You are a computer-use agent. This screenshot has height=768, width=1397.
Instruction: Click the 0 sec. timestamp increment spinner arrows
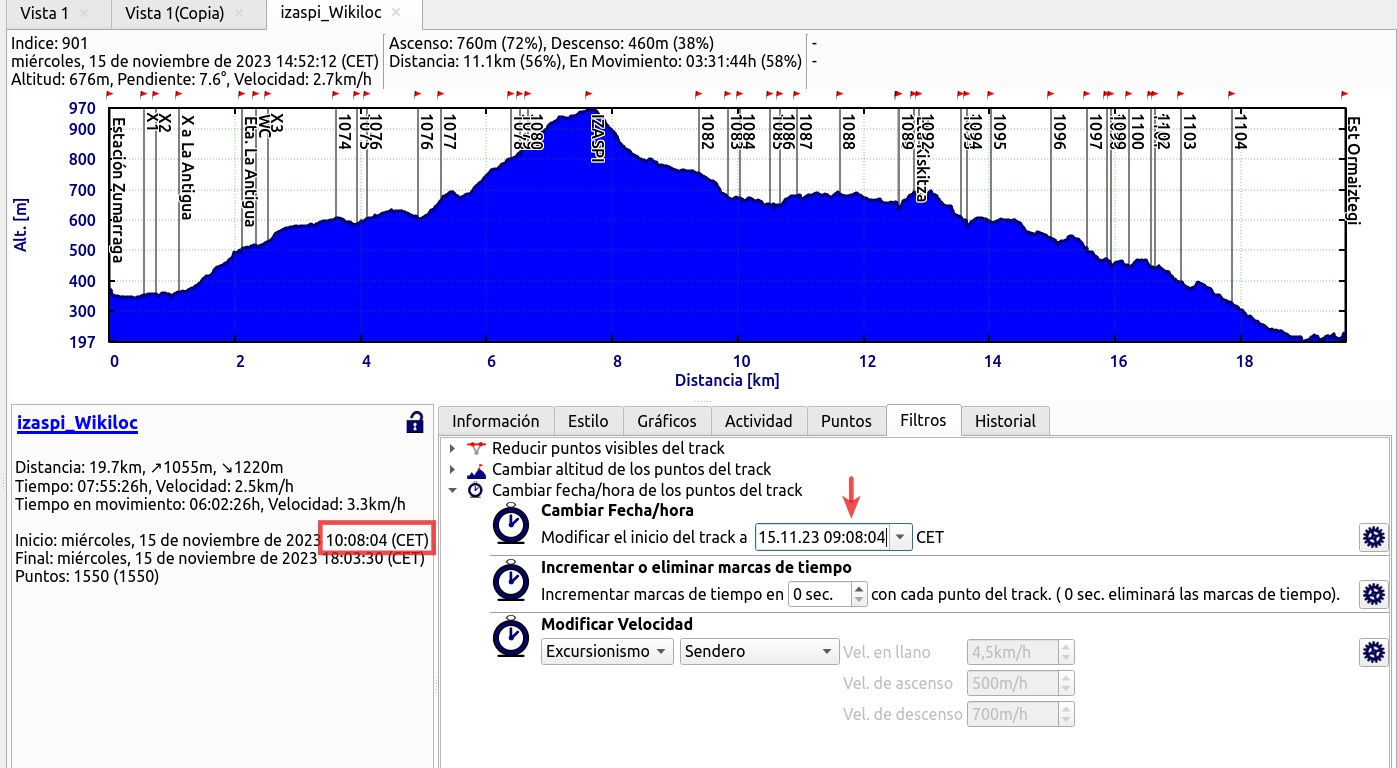coord(859,594)
